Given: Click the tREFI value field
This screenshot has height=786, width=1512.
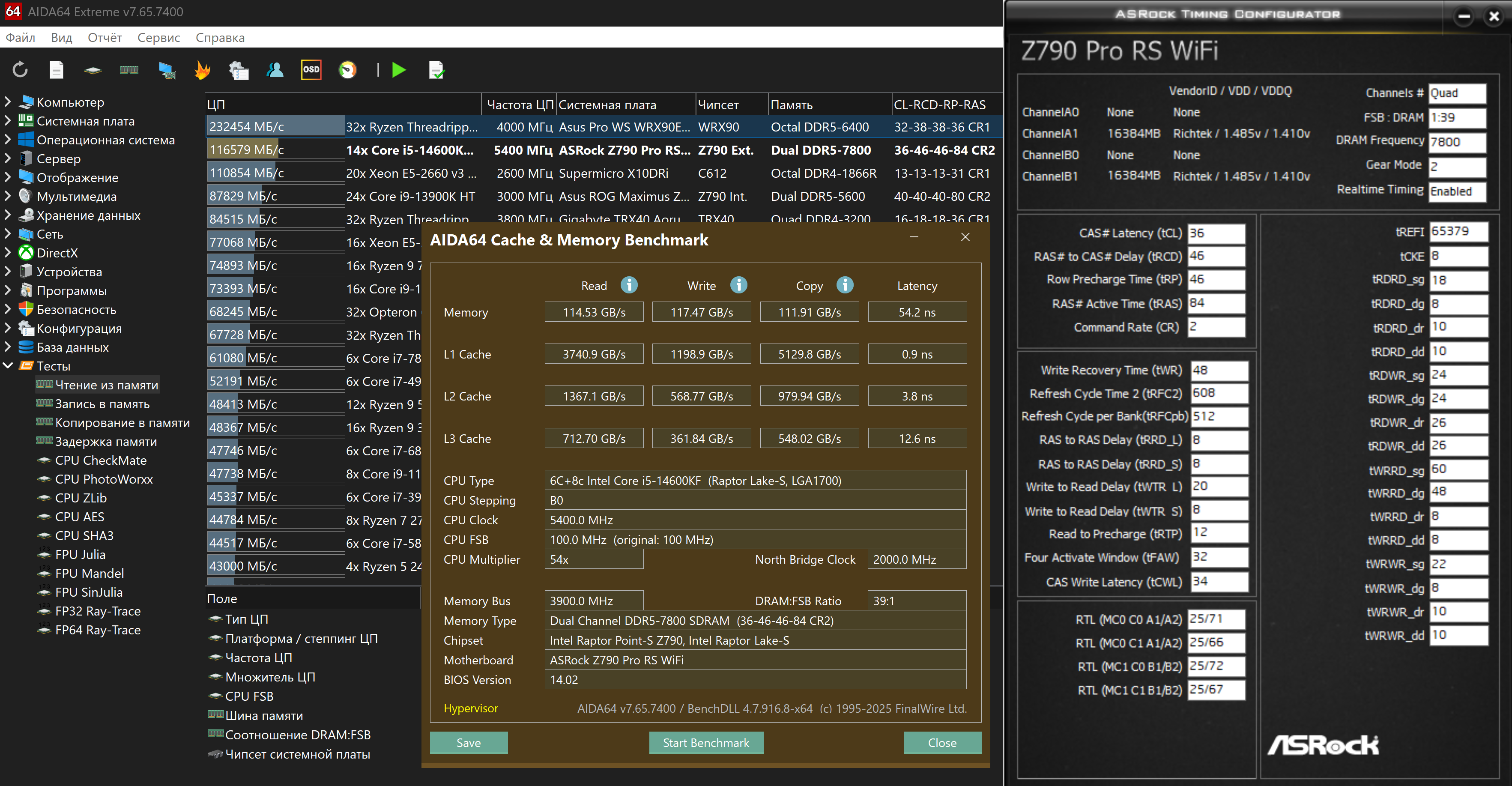Looking at the screenshot, I should click(x=1458, y=231).
